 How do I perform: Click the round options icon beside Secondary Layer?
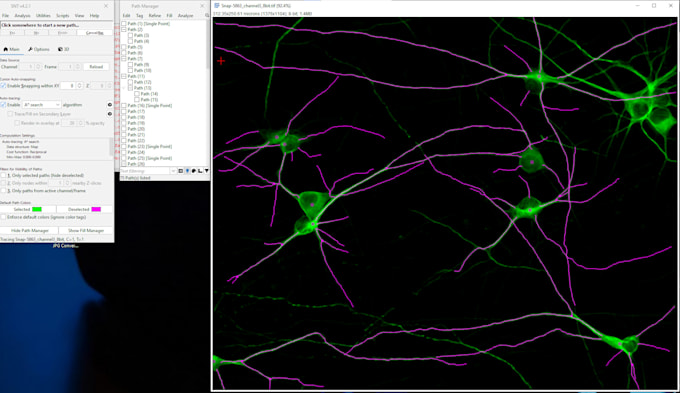pos(110,114)
